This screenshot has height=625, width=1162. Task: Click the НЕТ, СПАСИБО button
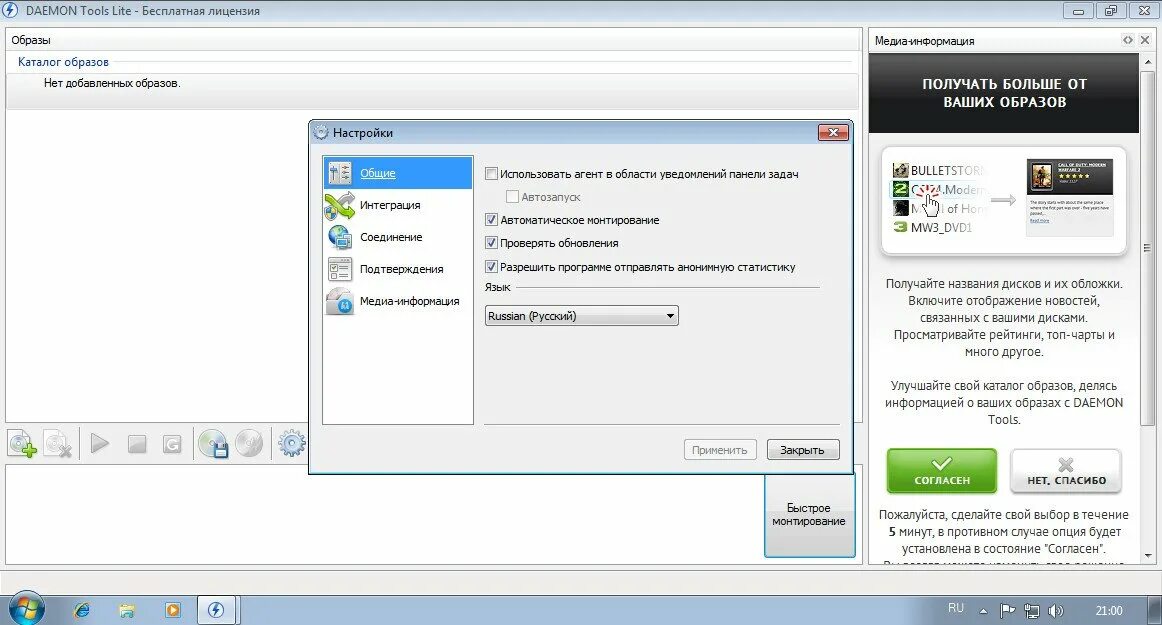pyautogui.click(x=1066, y=471)
